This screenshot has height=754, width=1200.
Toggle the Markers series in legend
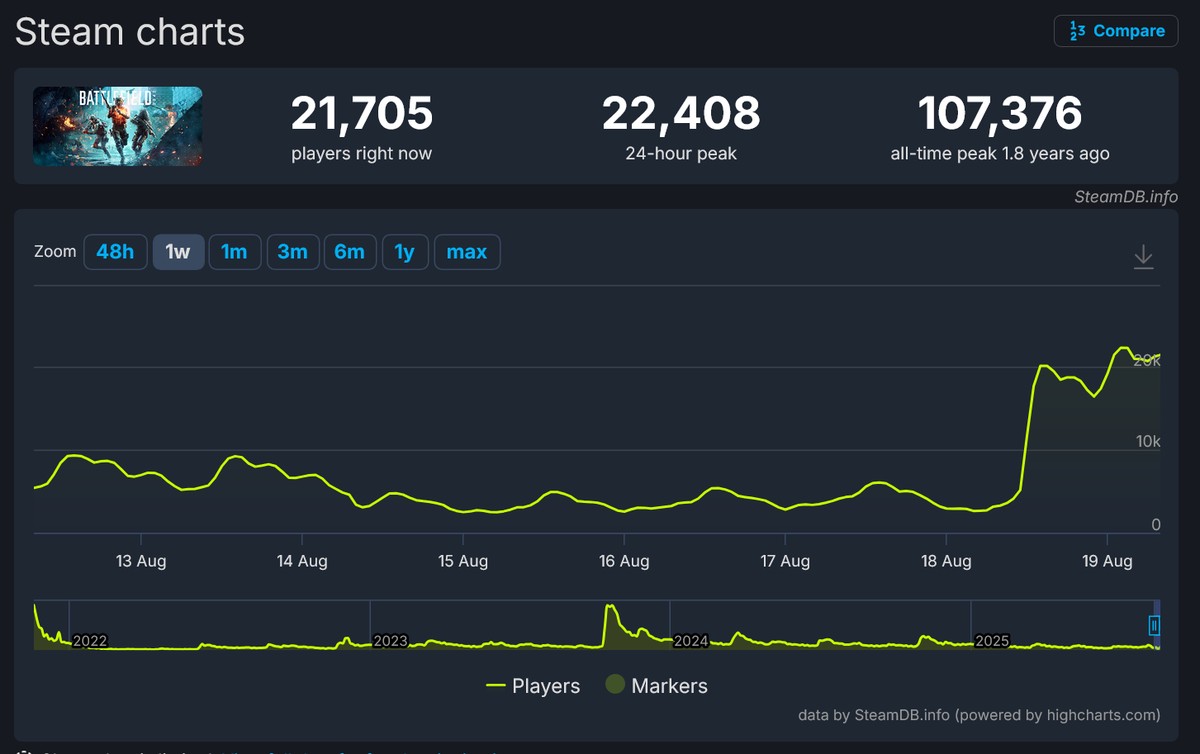tap(657, 686)
